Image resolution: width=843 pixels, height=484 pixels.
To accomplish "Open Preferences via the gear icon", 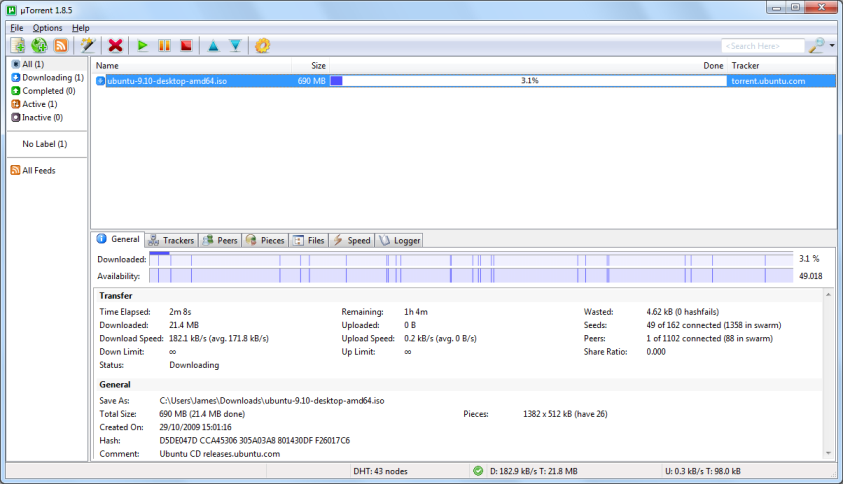I will pos(262,46).
